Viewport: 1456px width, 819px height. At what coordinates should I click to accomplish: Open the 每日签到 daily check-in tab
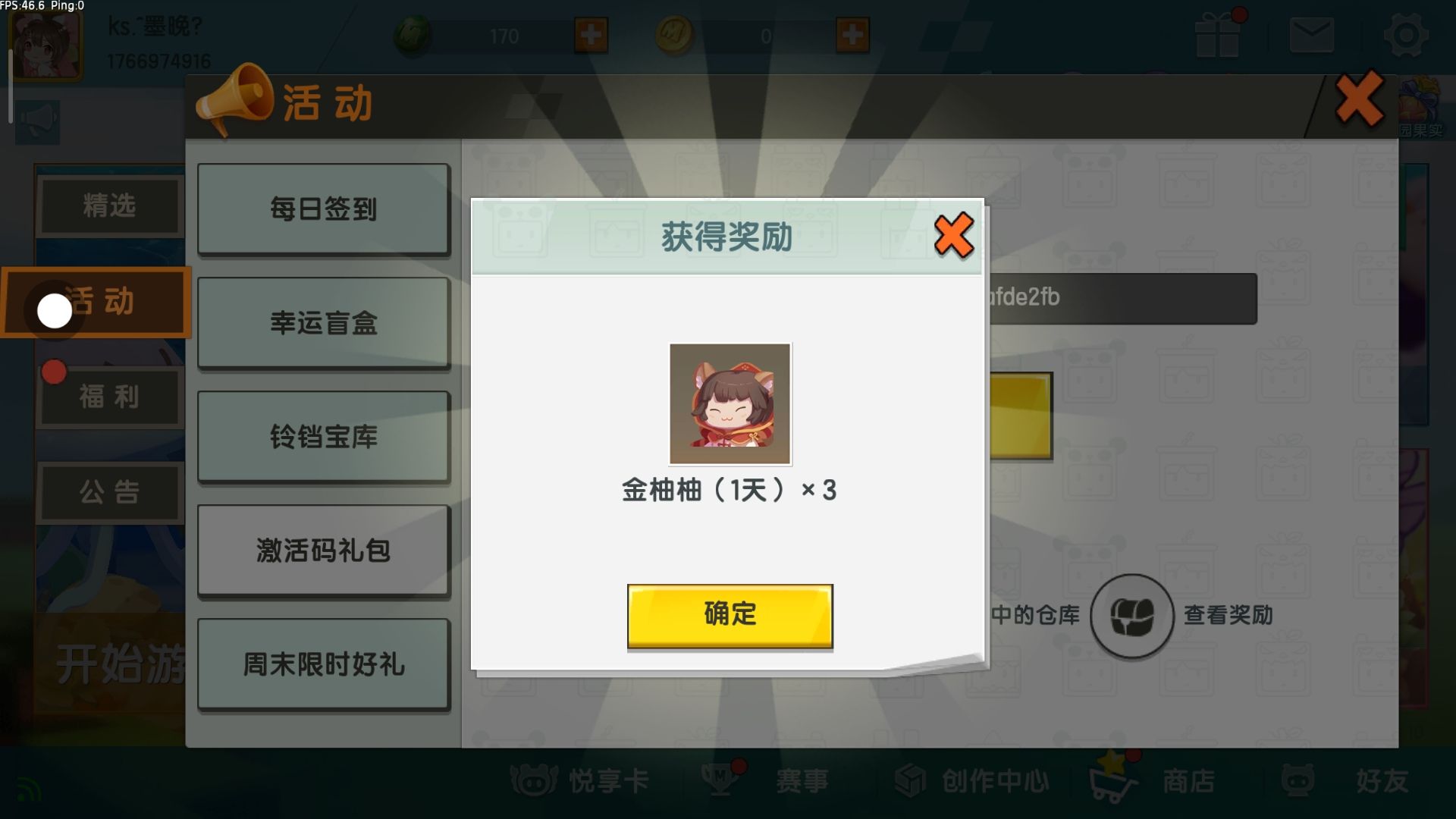pos(324,209)
